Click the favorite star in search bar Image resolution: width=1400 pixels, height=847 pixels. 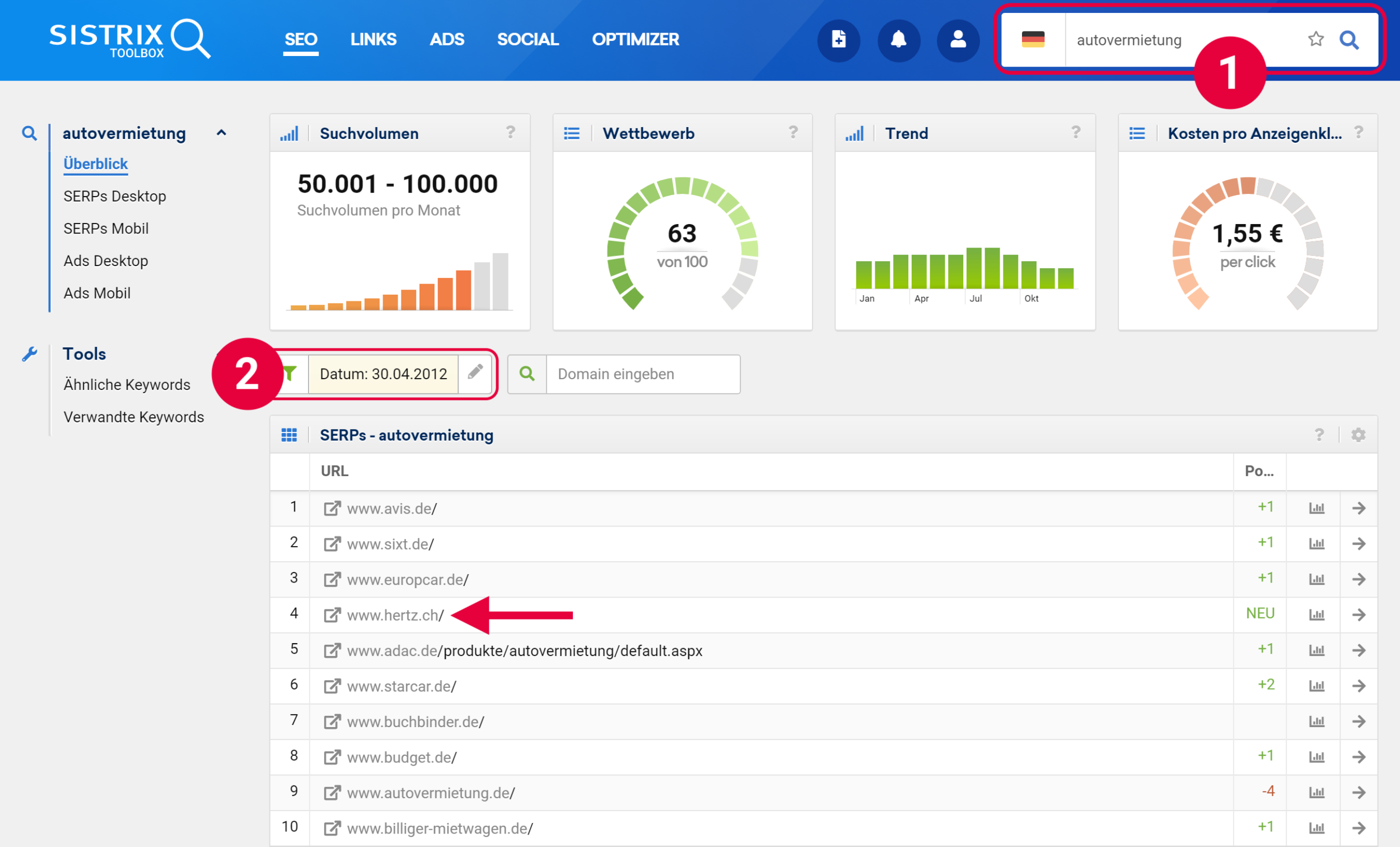[x=1315, y=39]
